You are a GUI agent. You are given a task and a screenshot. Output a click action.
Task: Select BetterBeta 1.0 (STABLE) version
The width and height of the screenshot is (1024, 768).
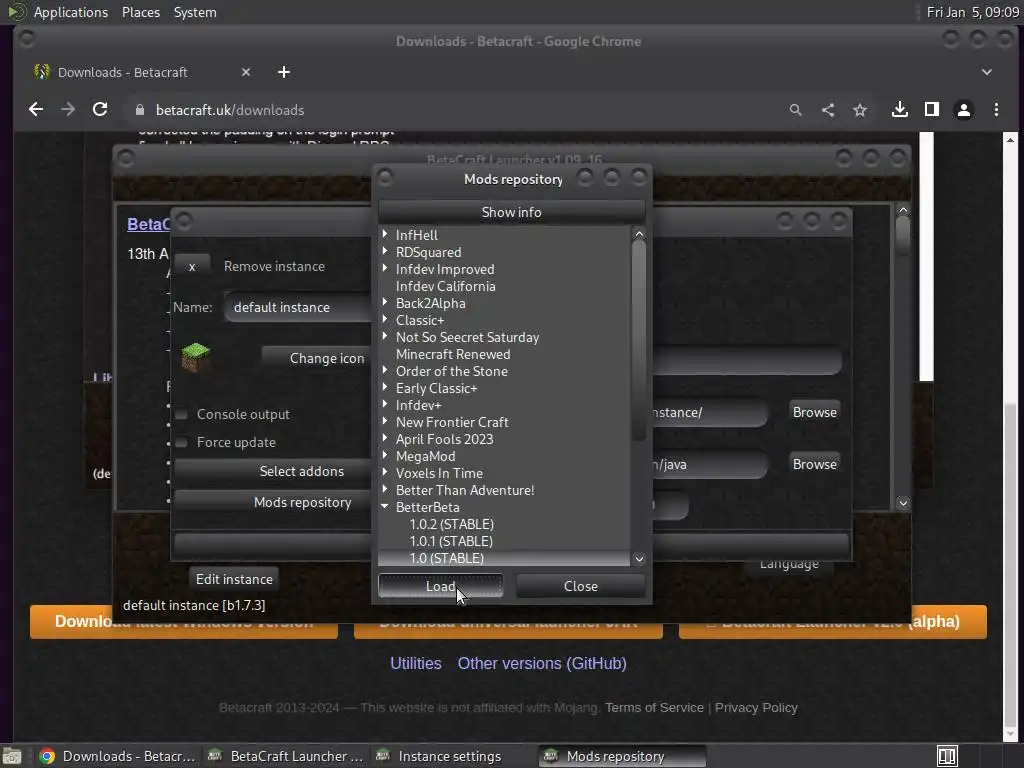[x=446, y=558]
